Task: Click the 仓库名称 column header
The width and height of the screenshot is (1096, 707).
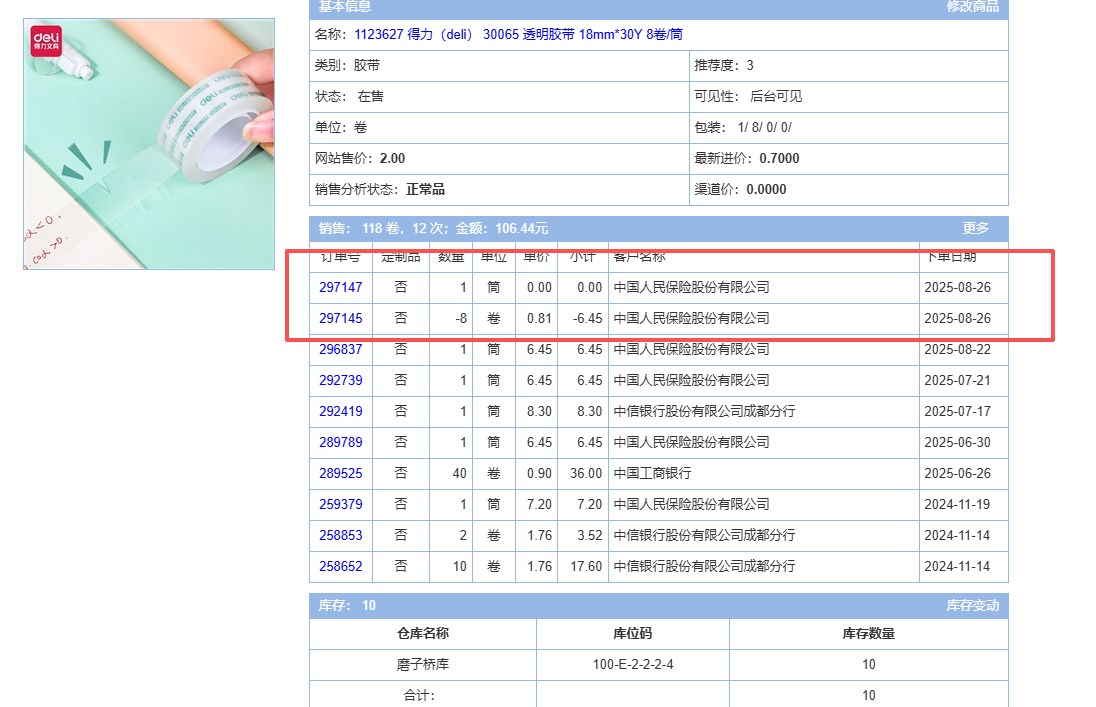Action: [x=423, y=634]
